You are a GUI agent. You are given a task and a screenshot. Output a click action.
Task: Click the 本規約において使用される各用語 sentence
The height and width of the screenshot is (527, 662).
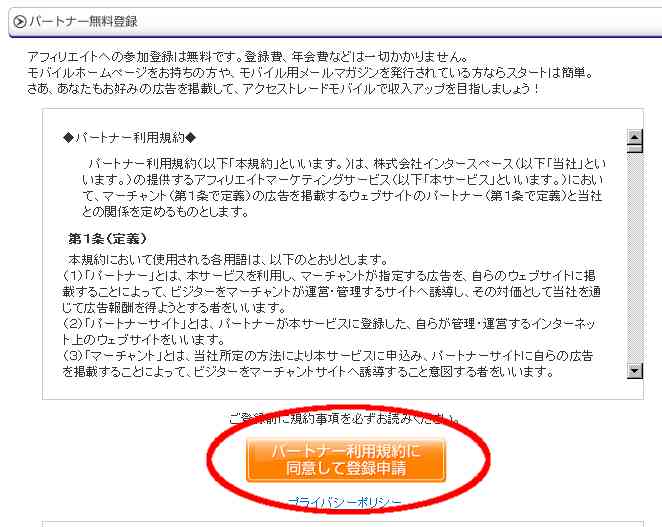click(228, 259)
